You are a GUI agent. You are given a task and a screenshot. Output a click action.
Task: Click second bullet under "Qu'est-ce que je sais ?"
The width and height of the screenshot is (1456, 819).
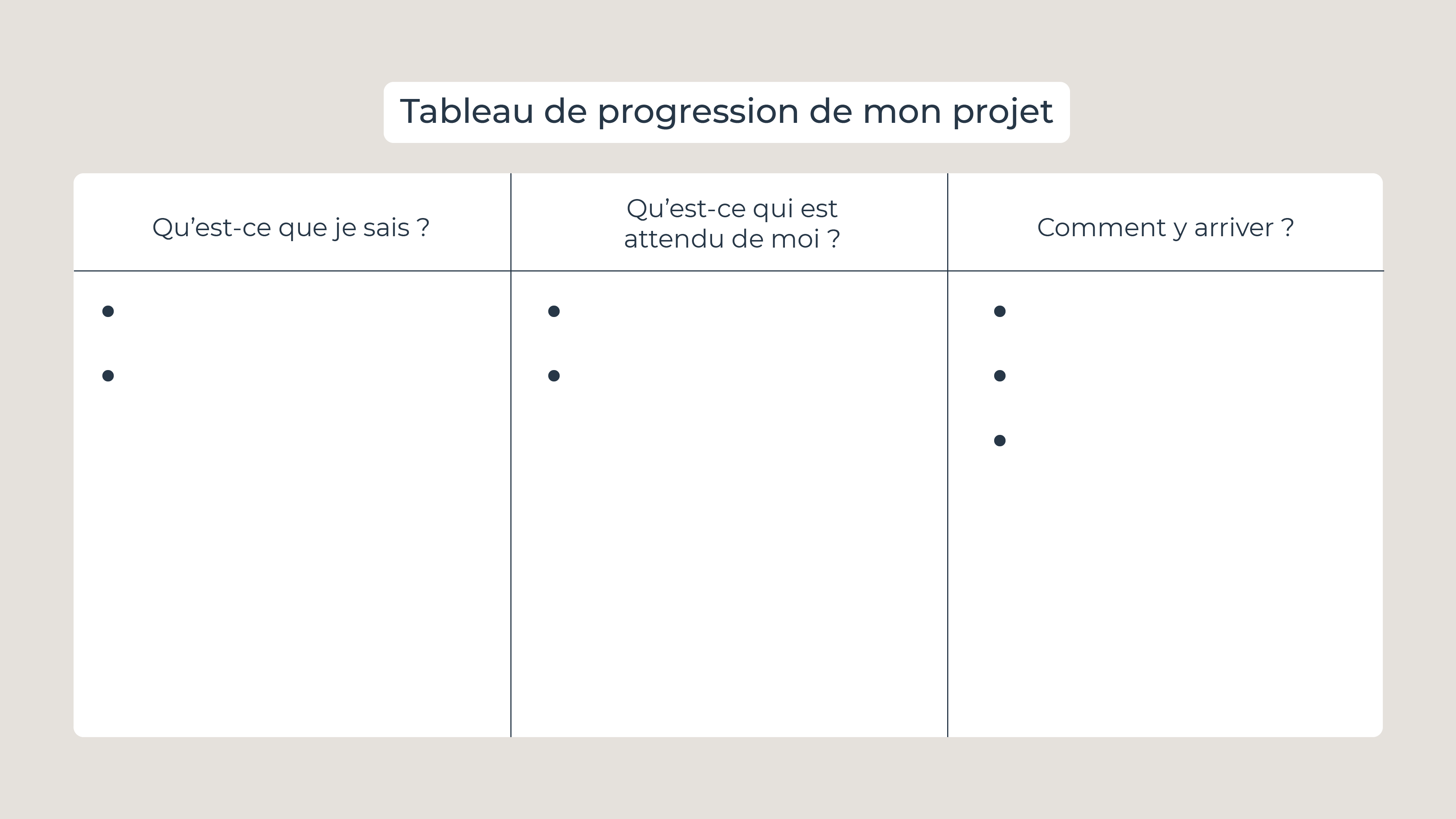108,376
